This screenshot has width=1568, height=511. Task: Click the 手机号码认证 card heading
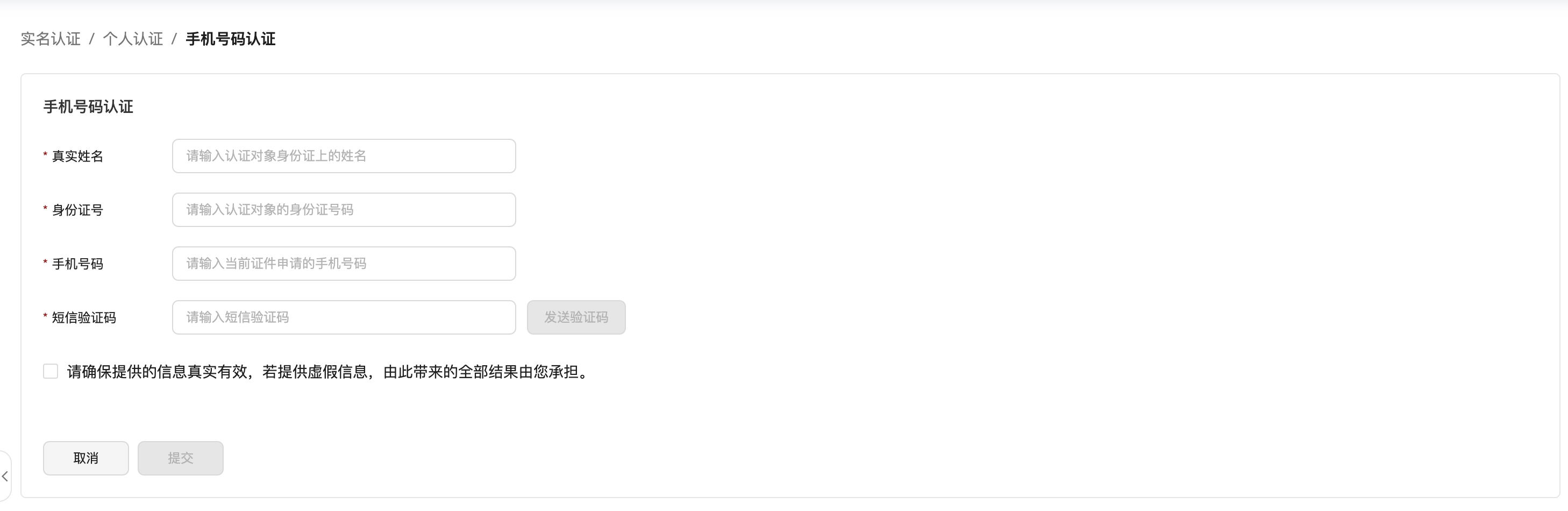point(88,107)
